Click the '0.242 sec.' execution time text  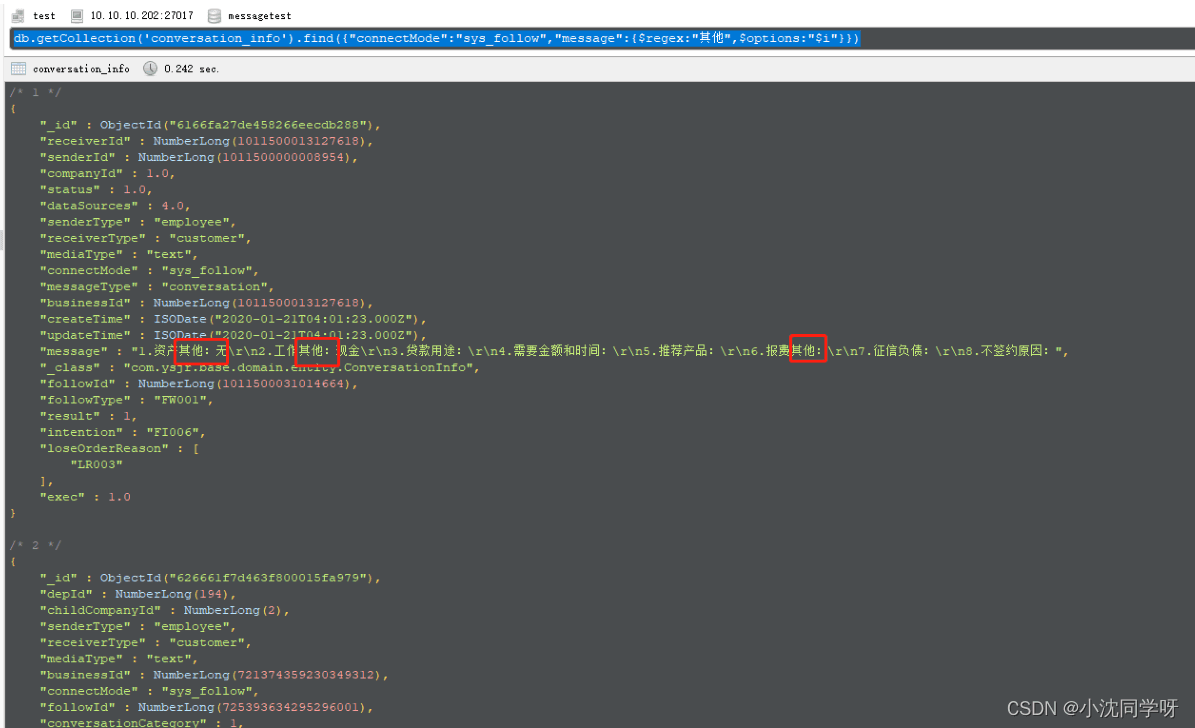[191, 69]
